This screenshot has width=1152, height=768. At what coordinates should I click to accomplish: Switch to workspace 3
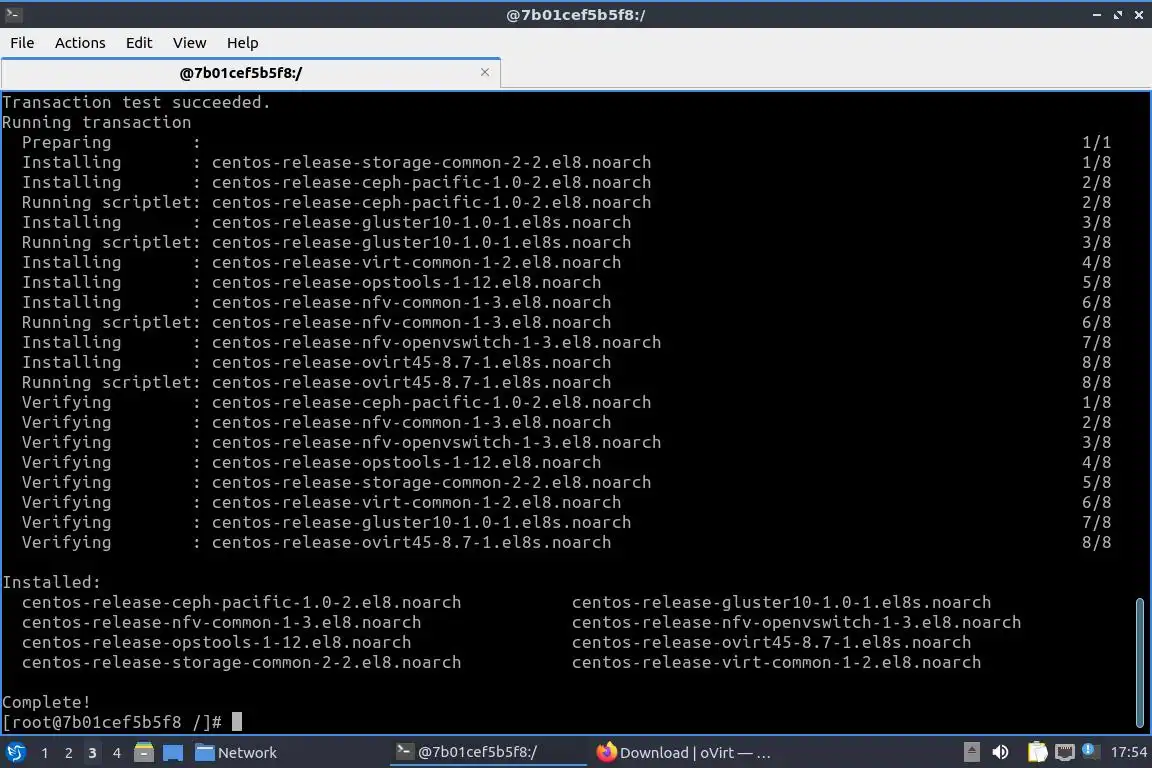92,753
